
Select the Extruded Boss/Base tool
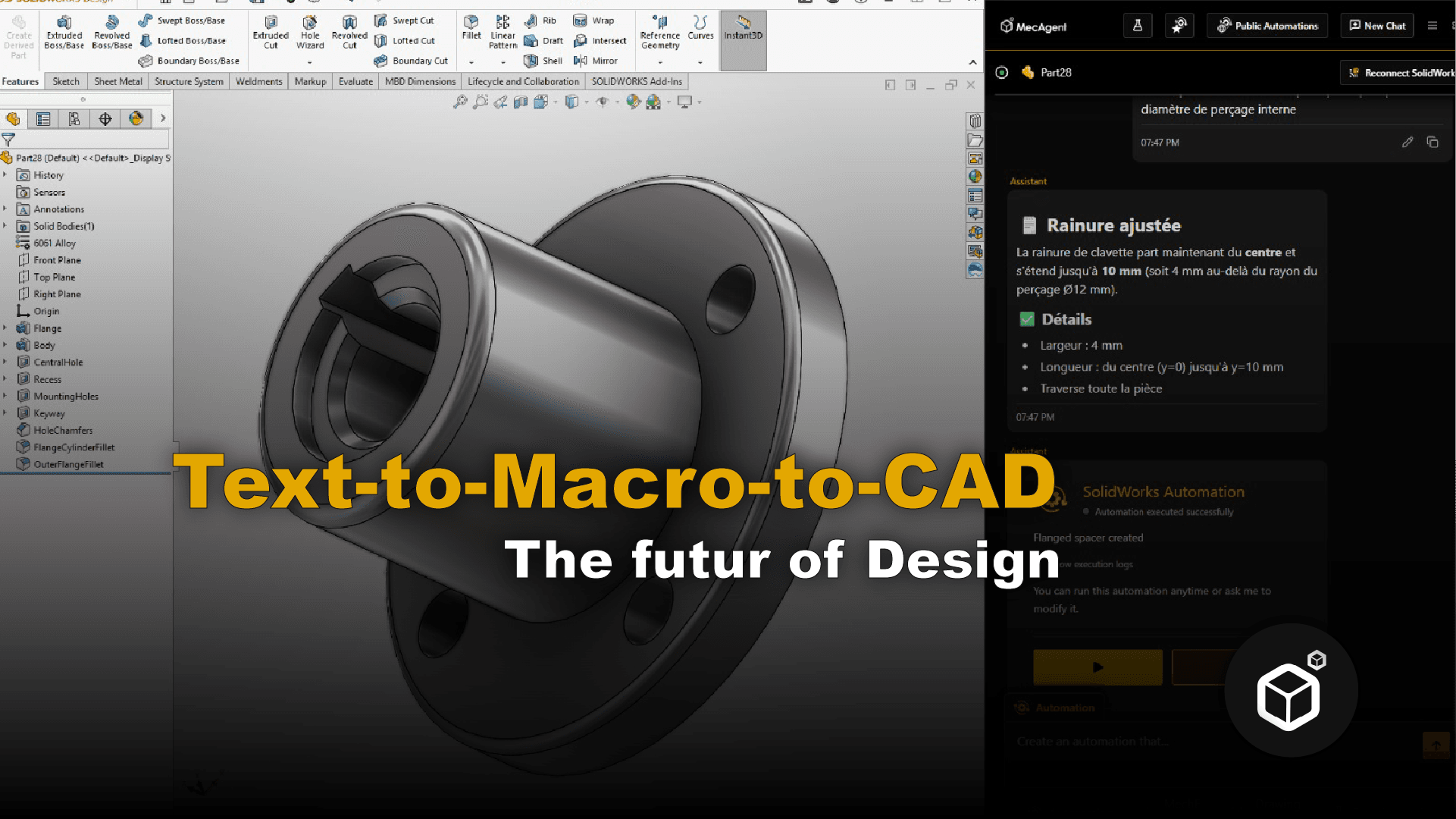click(x=64, y=32)
